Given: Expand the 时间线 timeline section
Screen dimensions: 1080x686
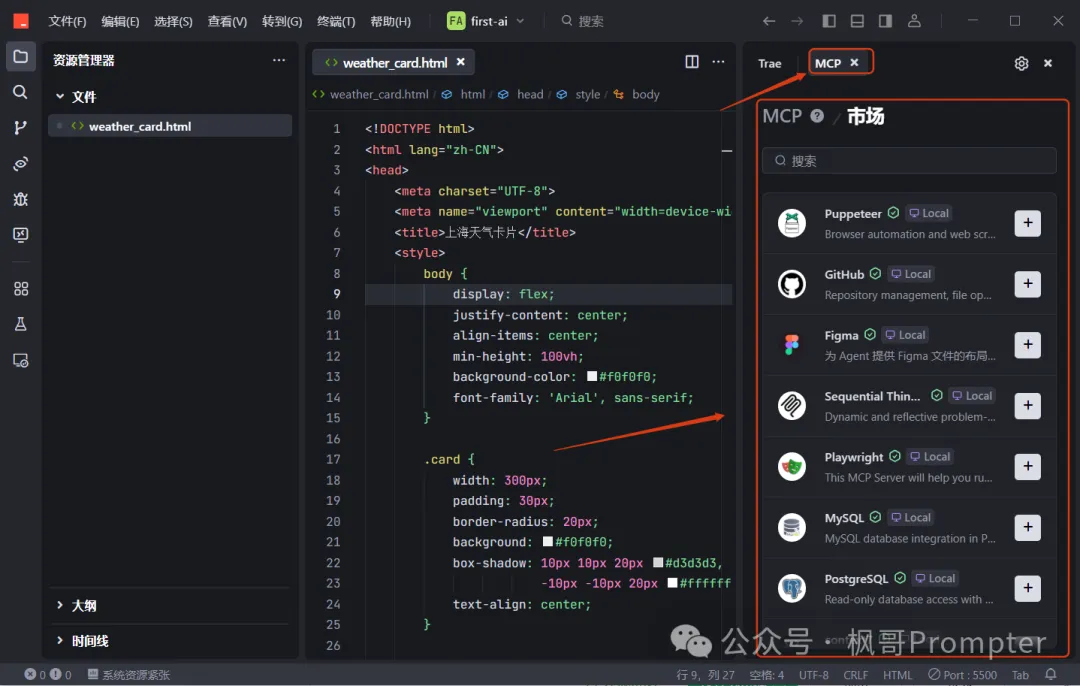Looking at the screenshot, I should click(x=89, y=641).
